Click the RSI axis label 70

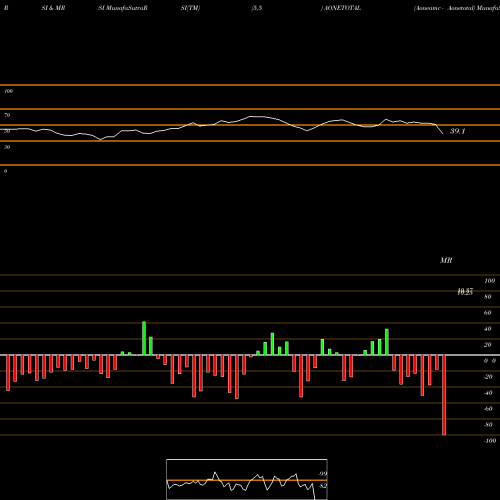pyautogui.click(x=7, y=115)
